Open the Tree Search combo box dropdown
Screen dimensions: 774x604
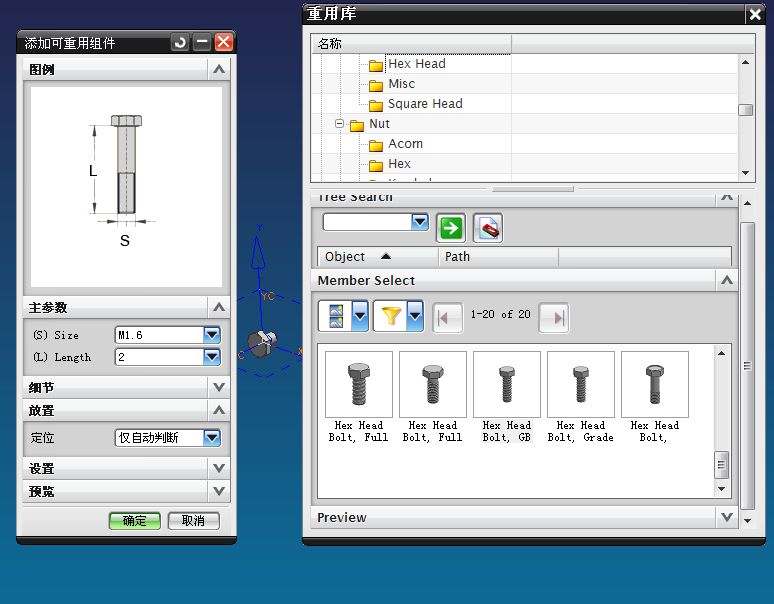click(x=420, y=222)
